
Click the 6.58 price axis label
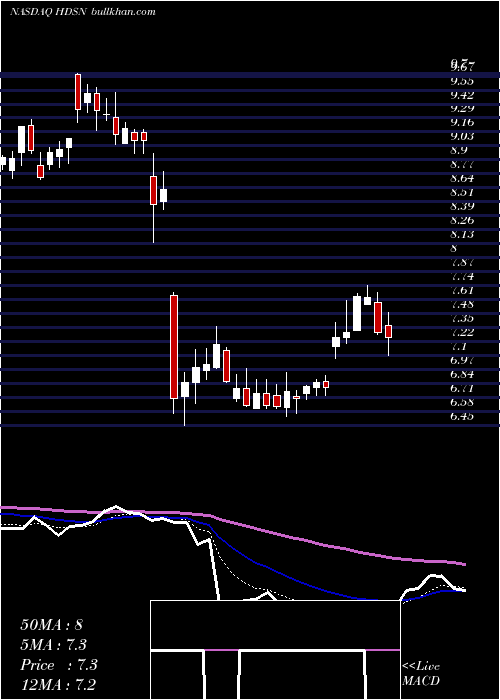click(462, 402)
